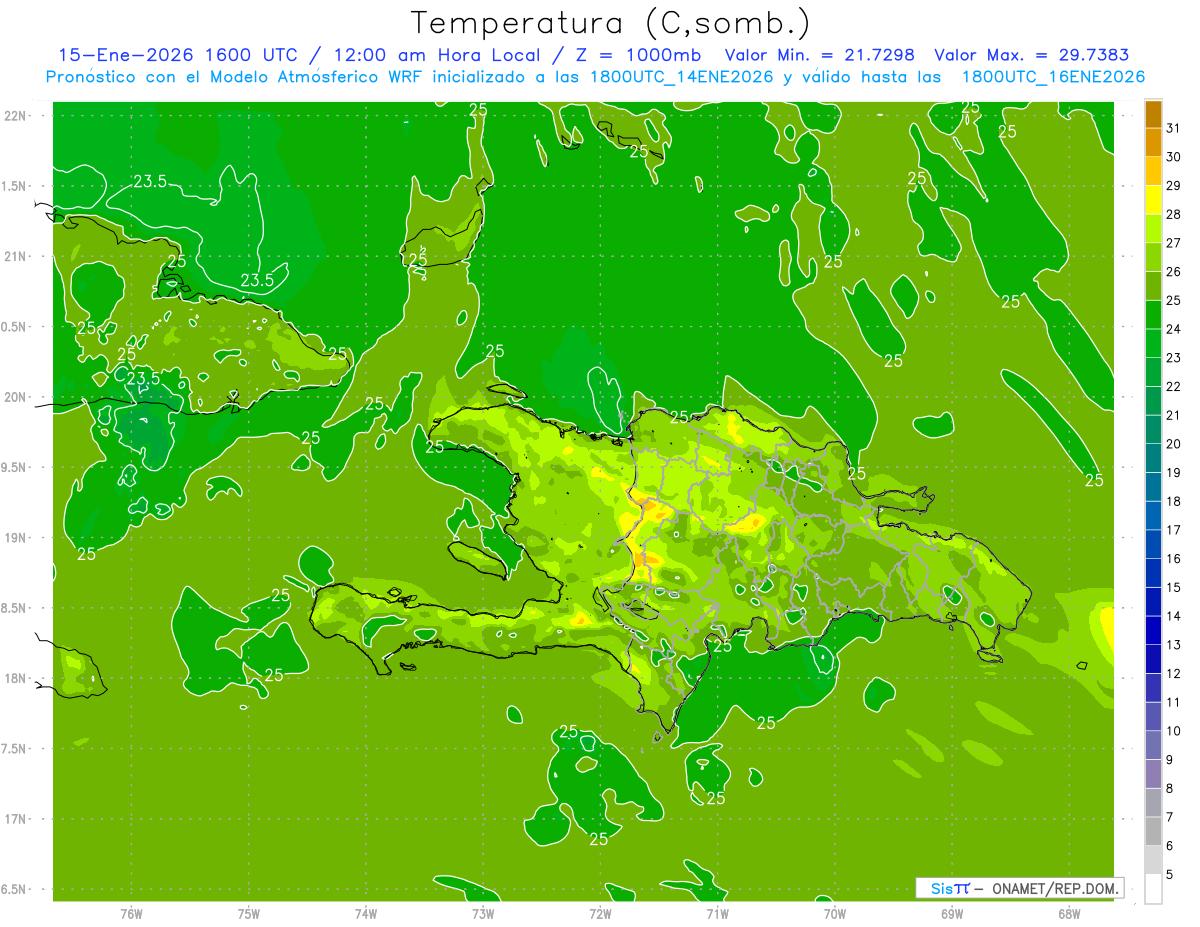Screen dimensions: 1200x927
Task: Click the title "Temperatura (C,somb.)"
Action: (x=610, y=22)
